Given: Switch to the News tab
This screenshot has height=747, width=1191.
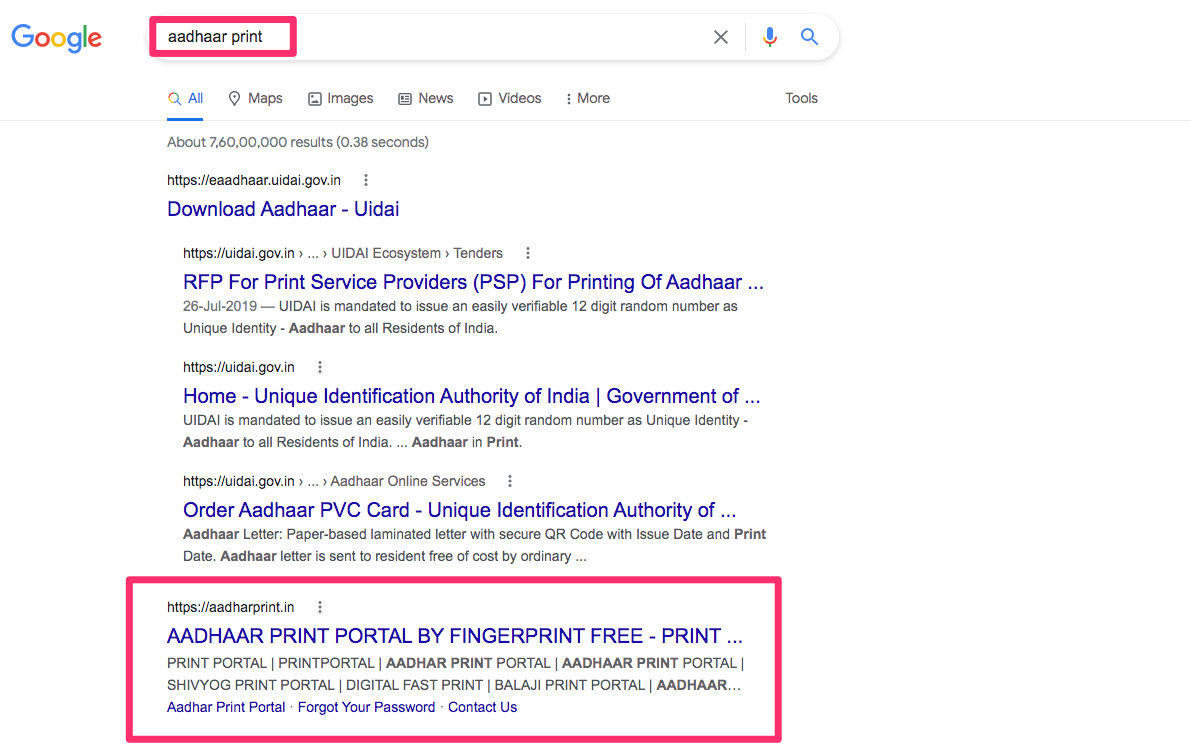Looking at the screenshot, I should coord(425,99).
